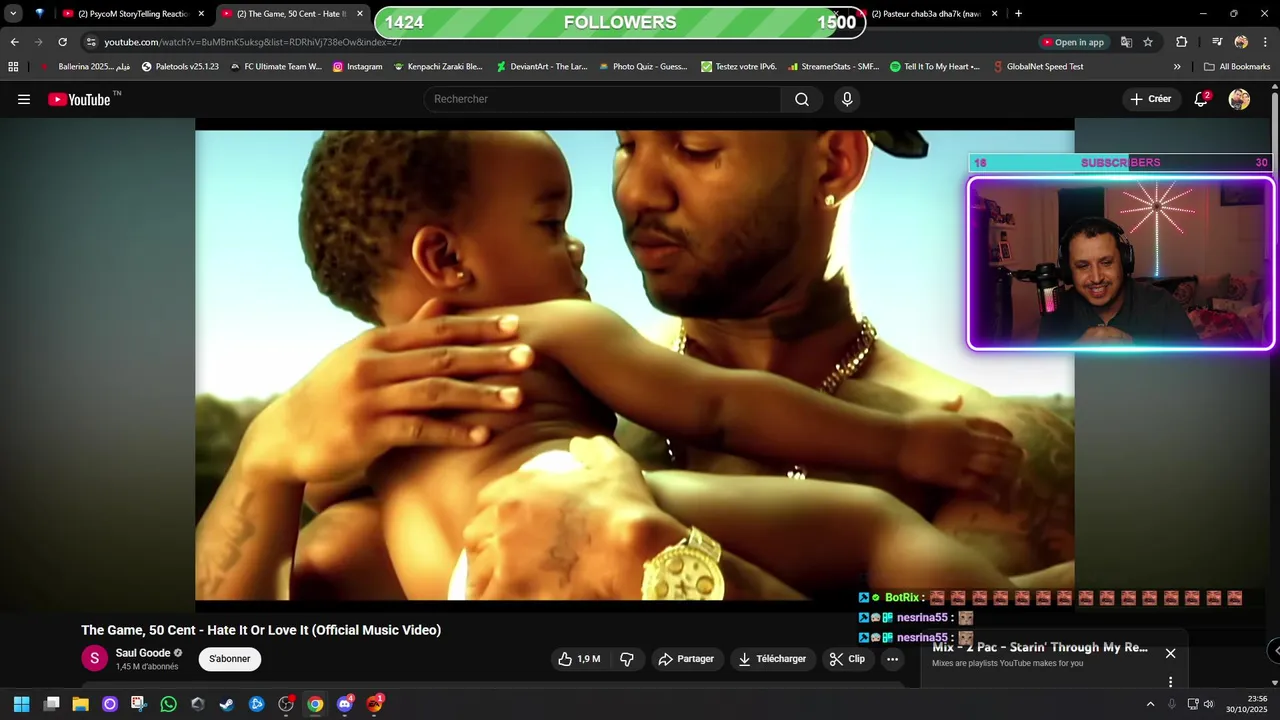Click the YouTube search magnifier button
Viewport: 1280px width, 720px height.
click(802, 99)
